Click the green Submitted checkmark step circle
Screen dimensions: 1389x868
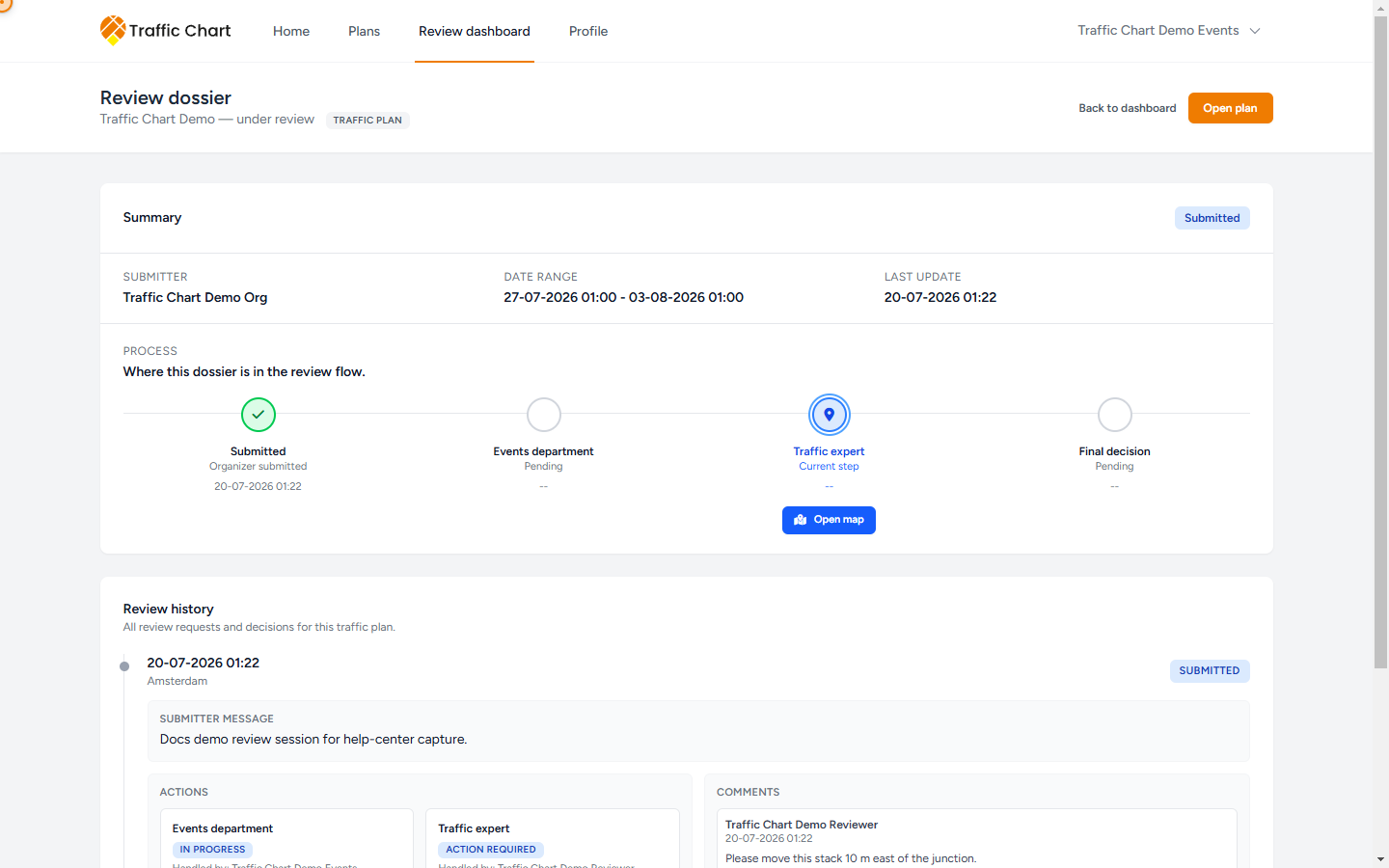coord(259,415)
